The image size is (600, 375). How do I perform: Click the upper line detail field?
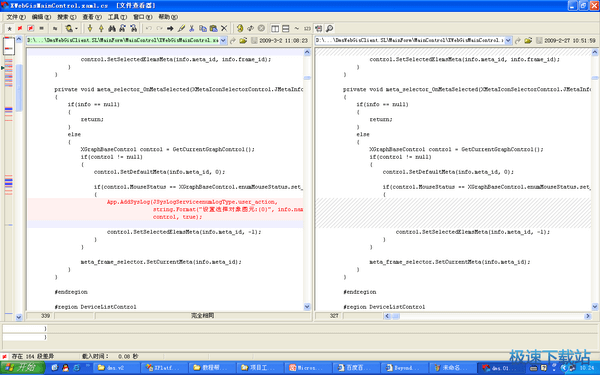tap(25, 328)
